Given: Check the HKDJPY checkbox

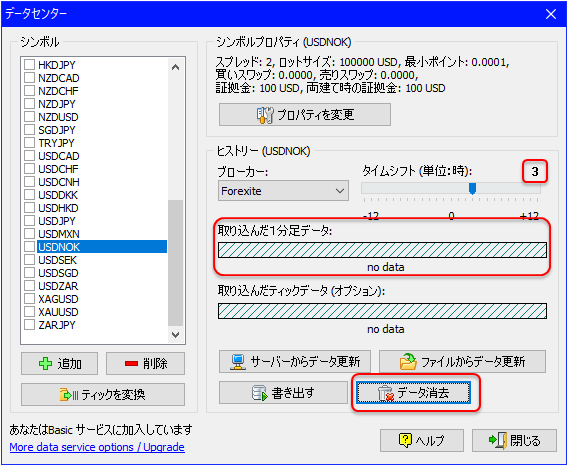Looking at the screenshot, I should pyautogui.click(x=29, y=65).
